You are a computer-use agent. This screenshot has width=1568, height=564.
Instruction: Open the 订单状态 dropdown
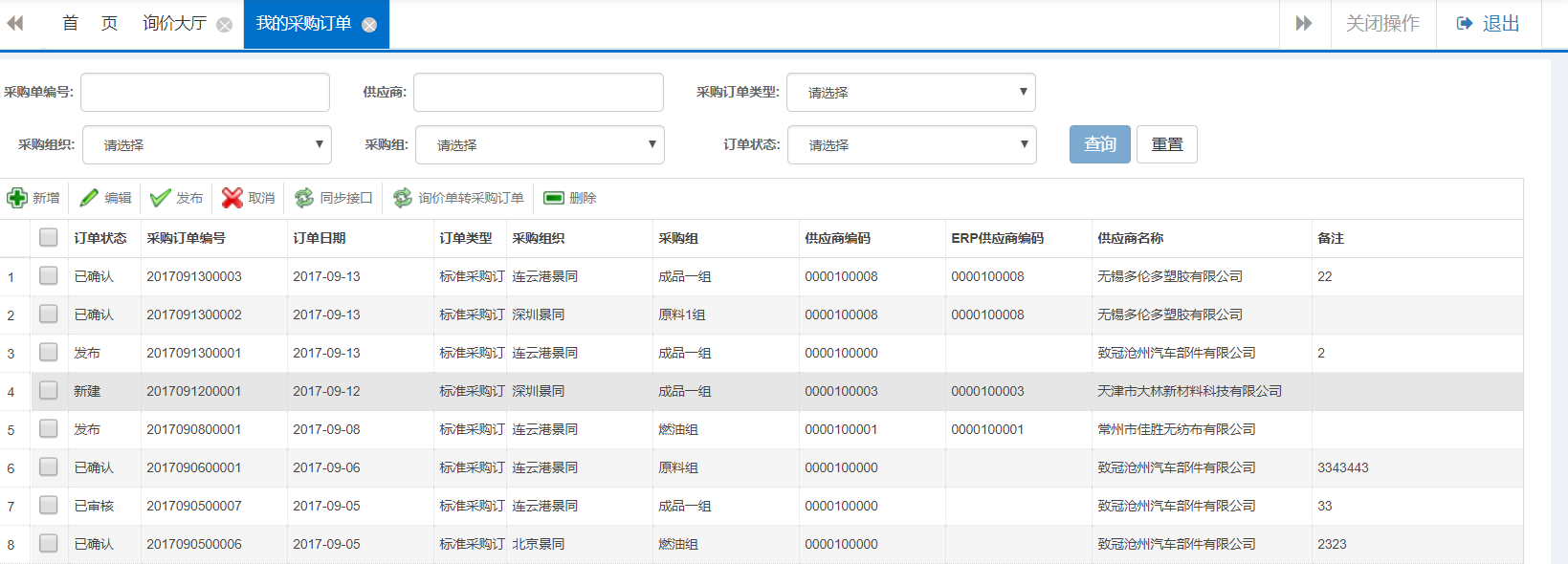pyautogui.click(x=912, y=145)
